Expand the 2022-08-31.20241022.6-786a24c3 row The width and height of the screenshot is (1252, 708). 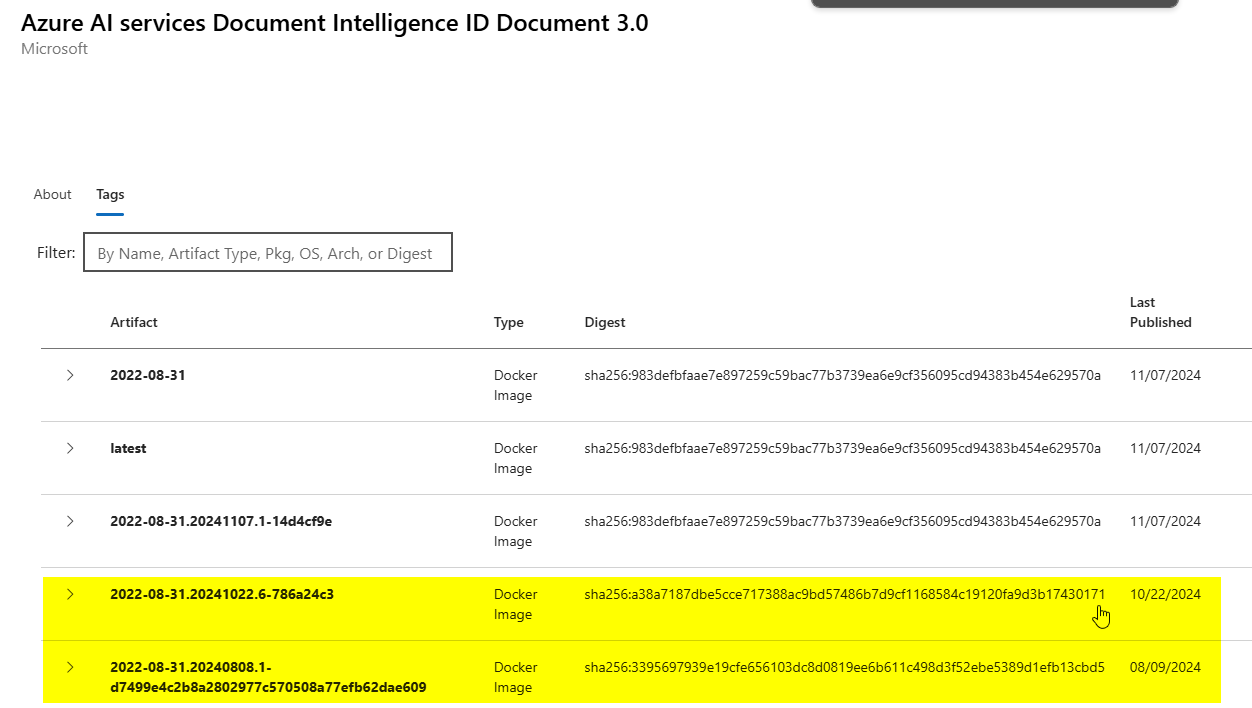pyautogui.click(x=70, y=594)
